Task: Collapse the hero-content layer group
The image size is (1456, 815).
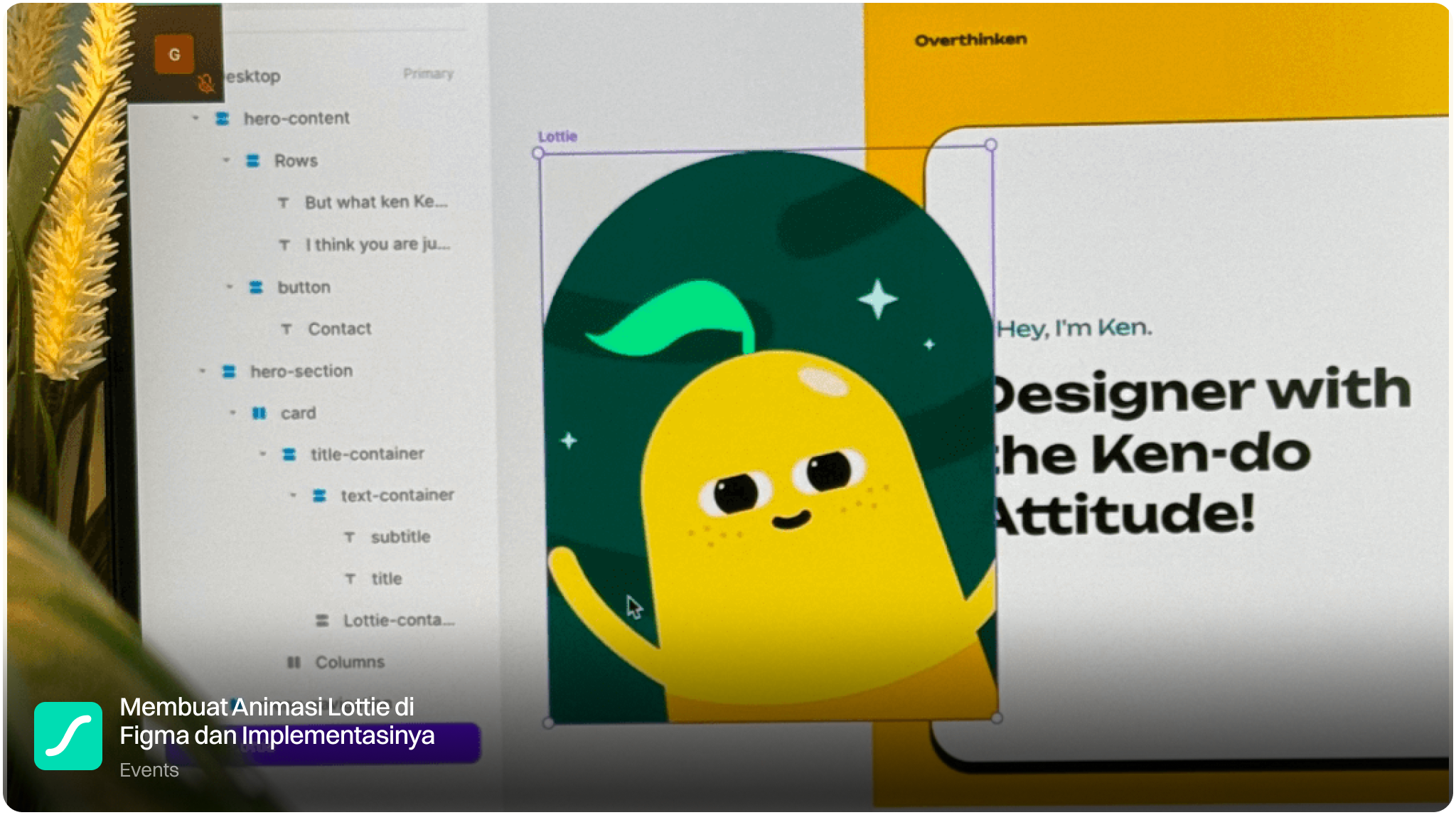Action: point(196,118)
